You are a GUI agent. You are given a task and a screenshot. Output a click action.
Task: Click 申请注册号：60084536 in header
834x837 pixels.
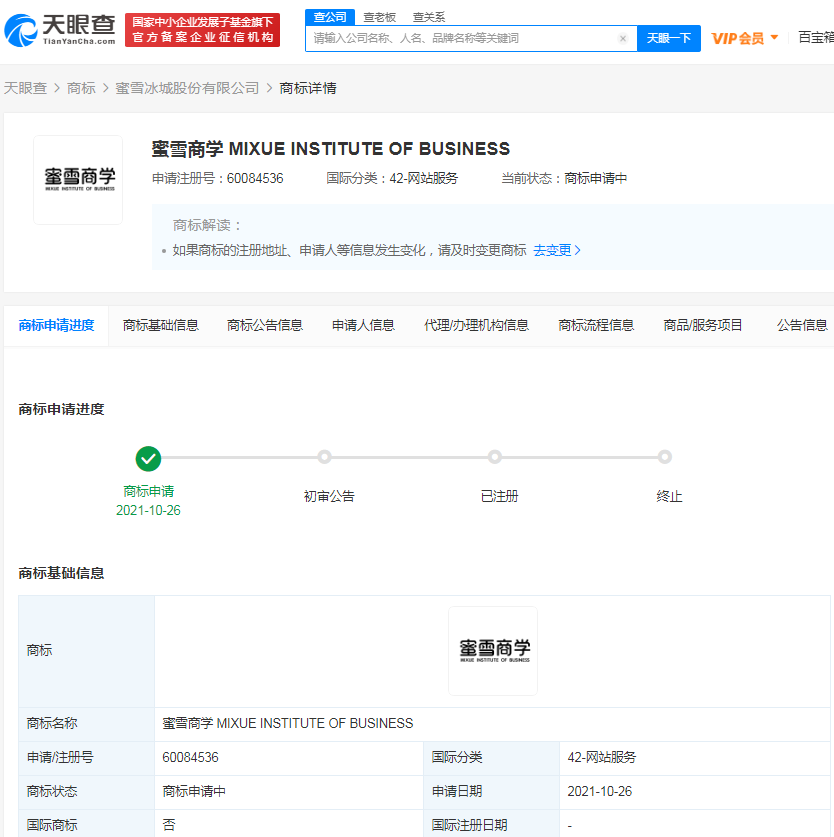click(217, 178)
